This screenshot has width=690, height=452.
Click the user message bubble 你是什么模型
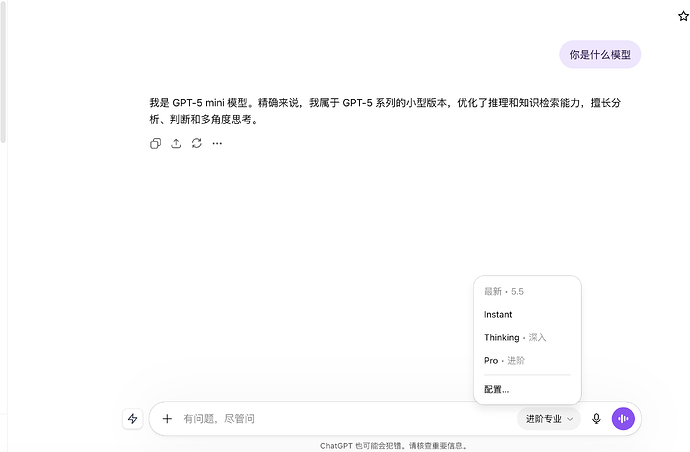600,55
